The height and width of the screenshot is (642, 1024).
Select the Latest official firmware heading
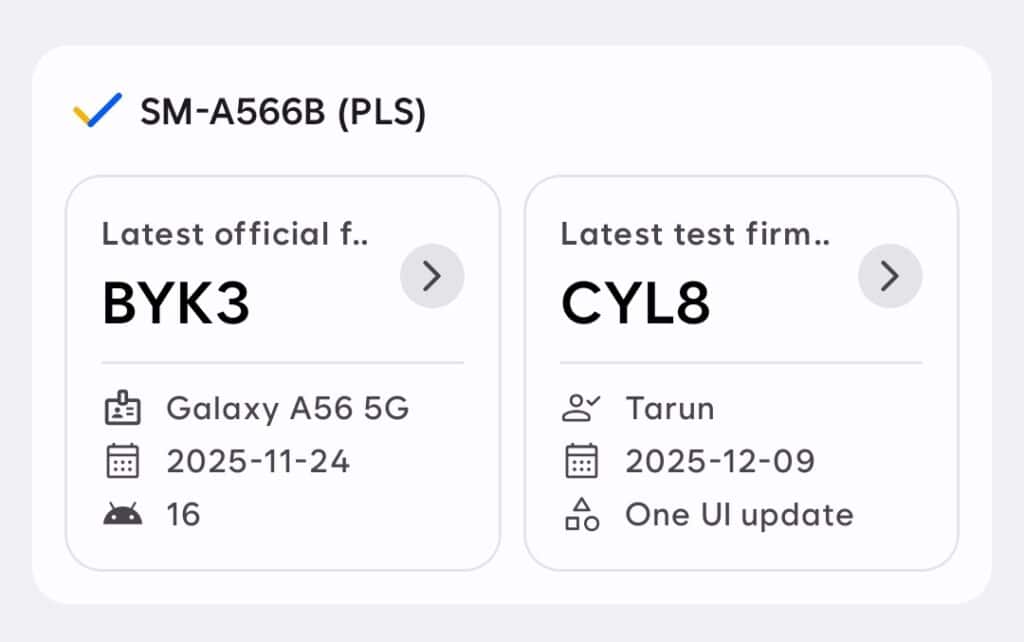pos(235,234)
